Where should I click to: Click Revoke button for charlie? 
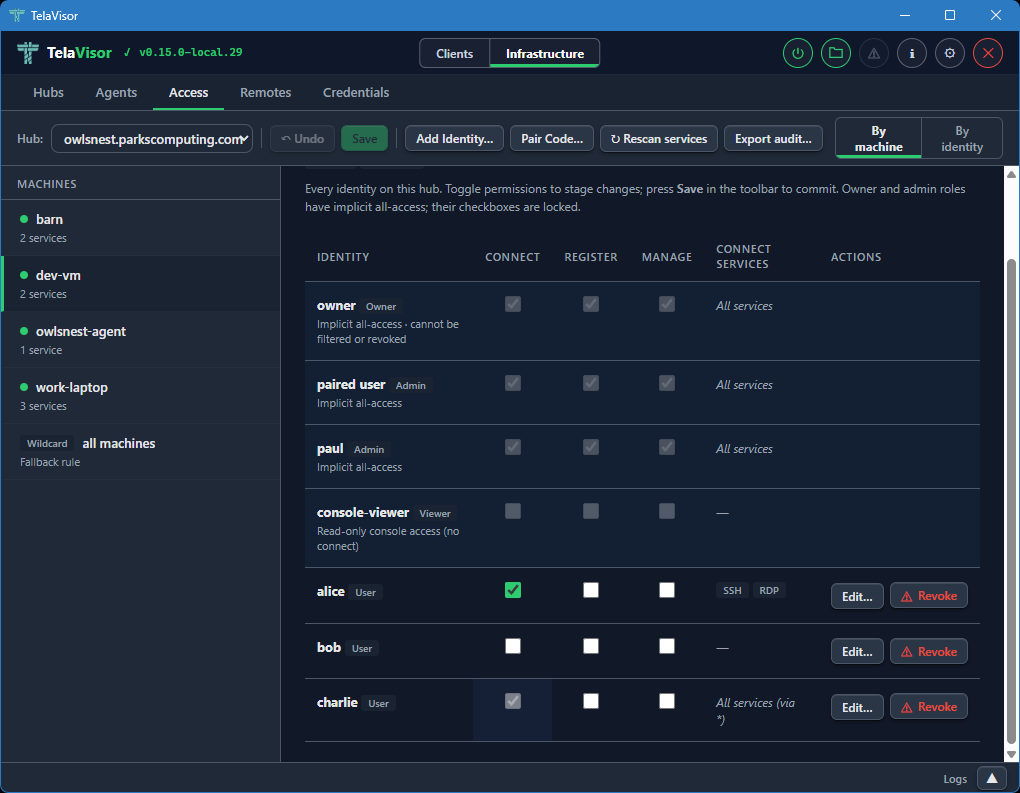[928, 707]
